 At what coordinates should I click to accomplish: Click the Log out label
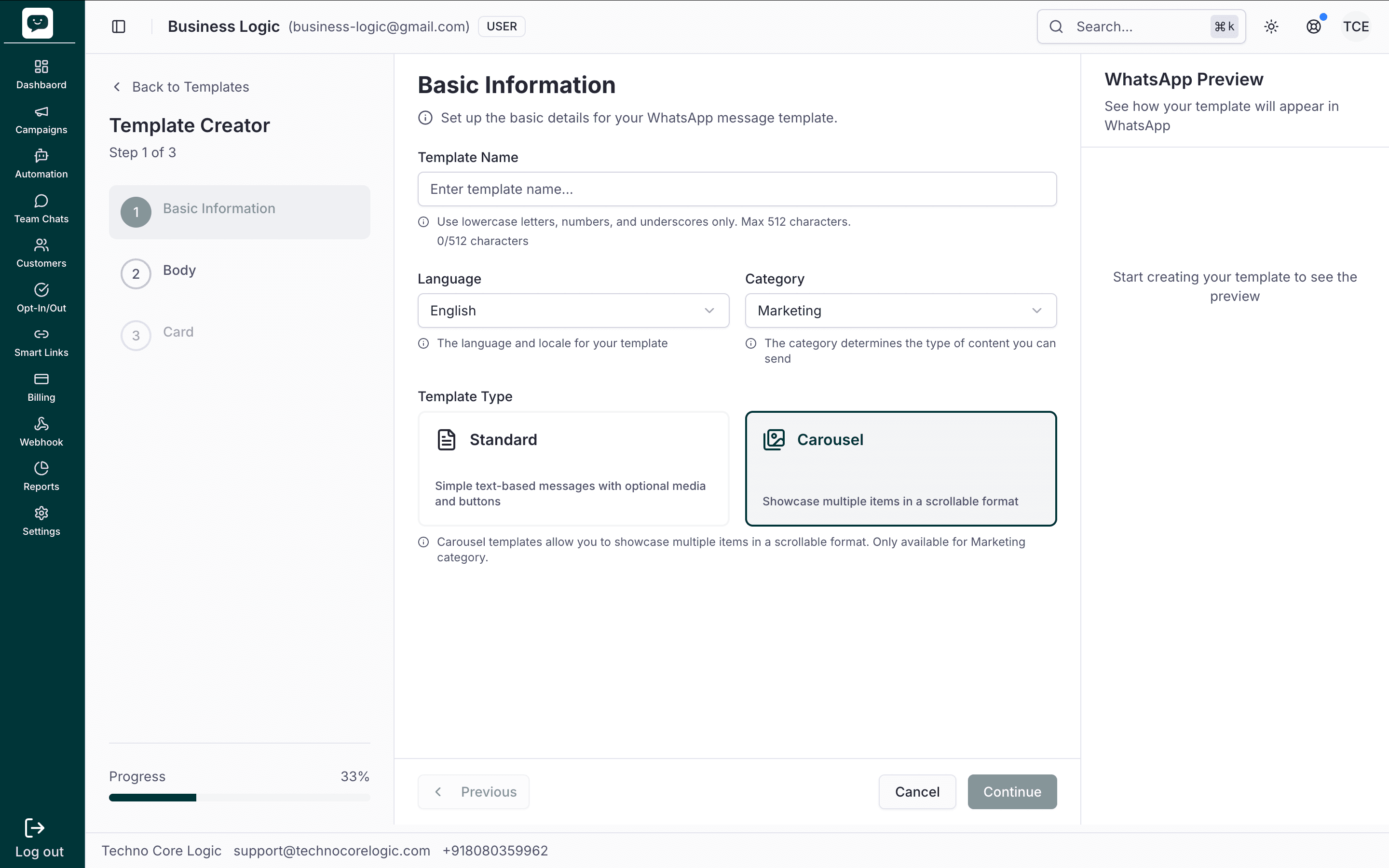pos(39,852)
